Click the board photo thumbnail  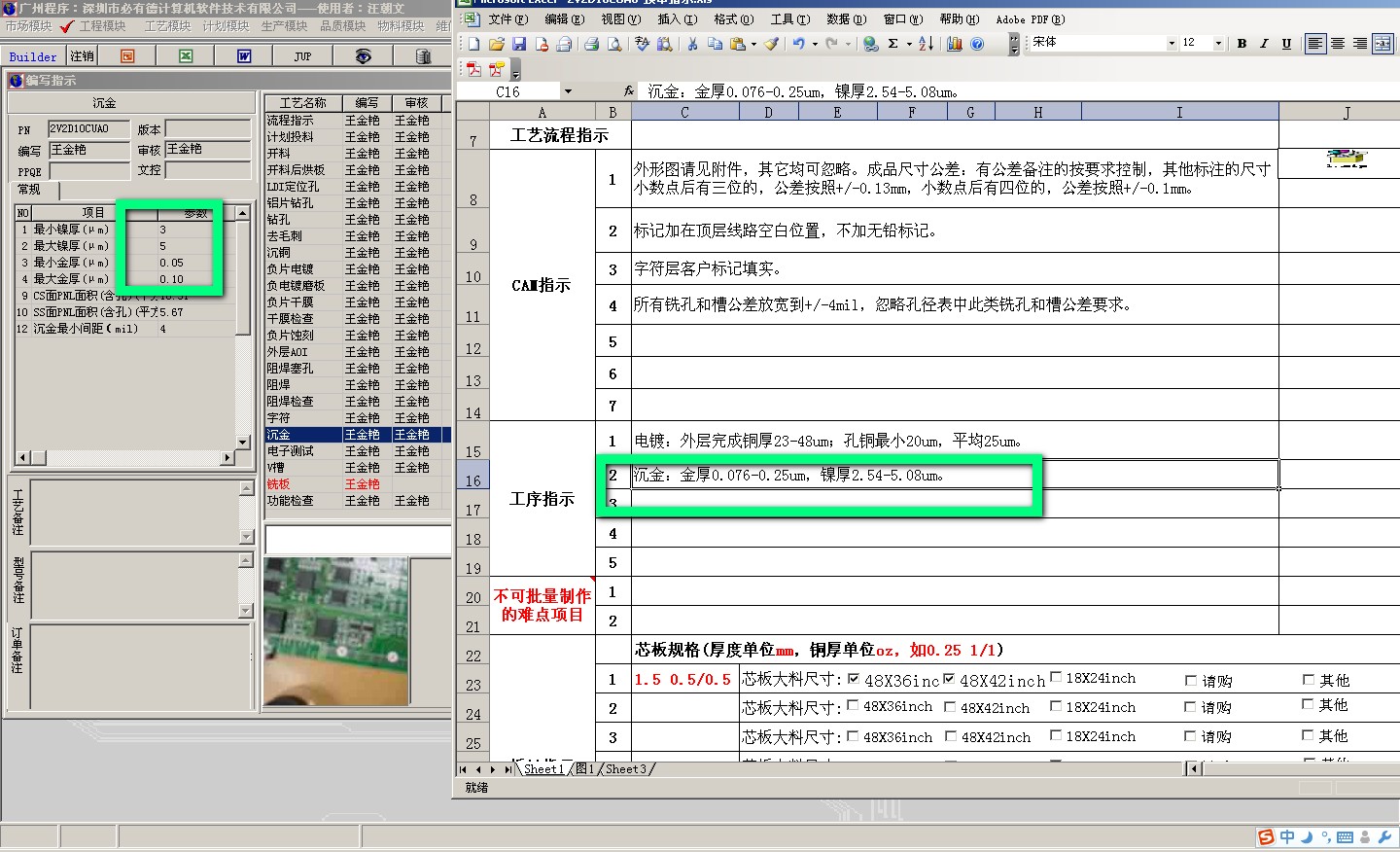click(334, 632)
